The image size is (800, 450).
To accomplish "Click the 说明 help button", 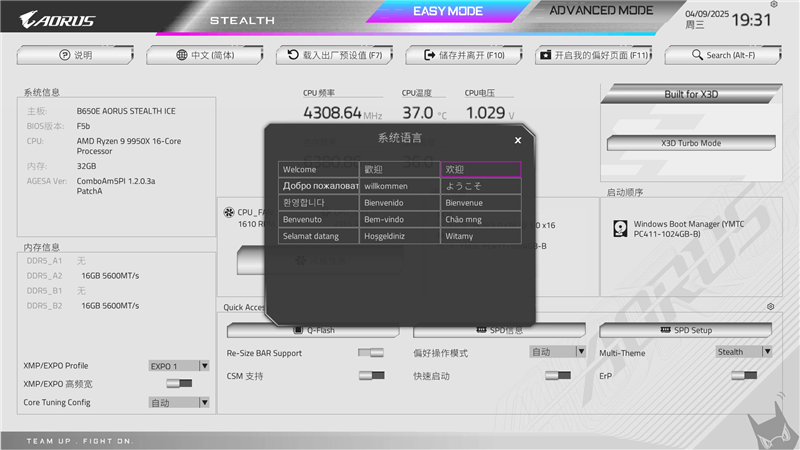I will (x=75, y=55).
